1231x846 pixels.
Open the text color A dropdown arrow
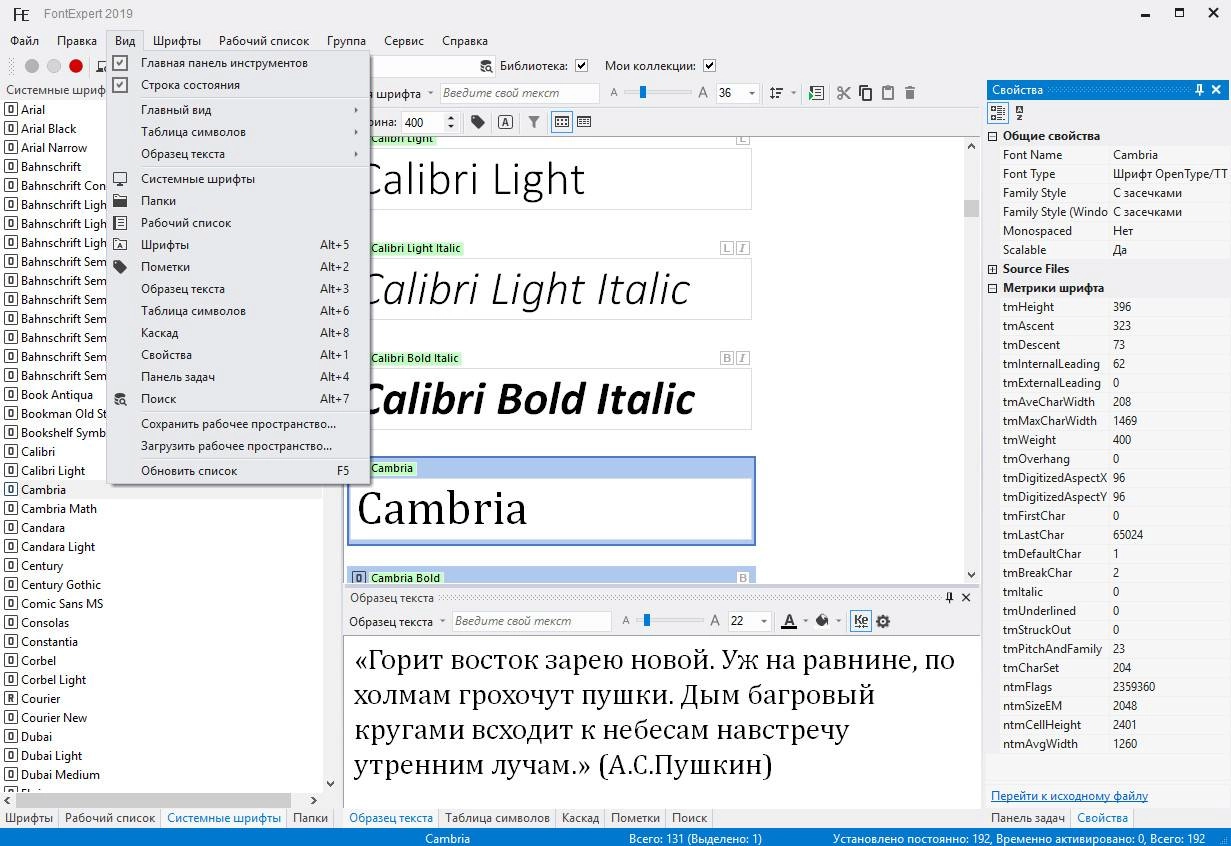click(x=804, y=621)
